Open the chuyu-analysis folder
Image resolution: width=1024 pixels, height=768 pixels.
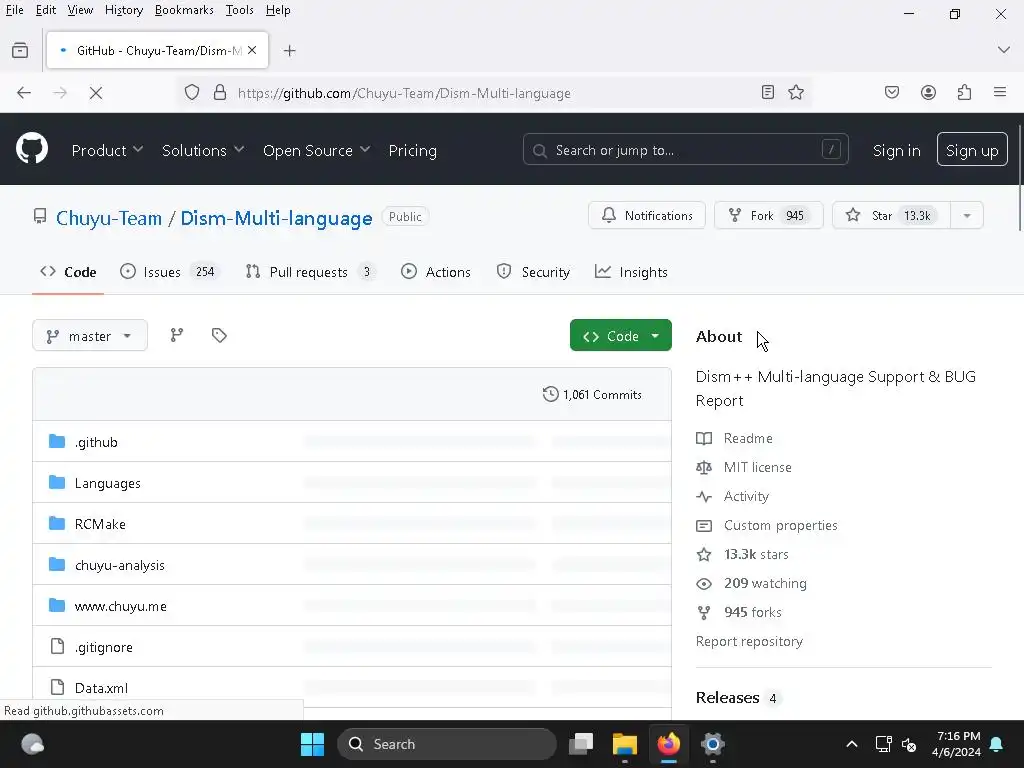[120, 566]
